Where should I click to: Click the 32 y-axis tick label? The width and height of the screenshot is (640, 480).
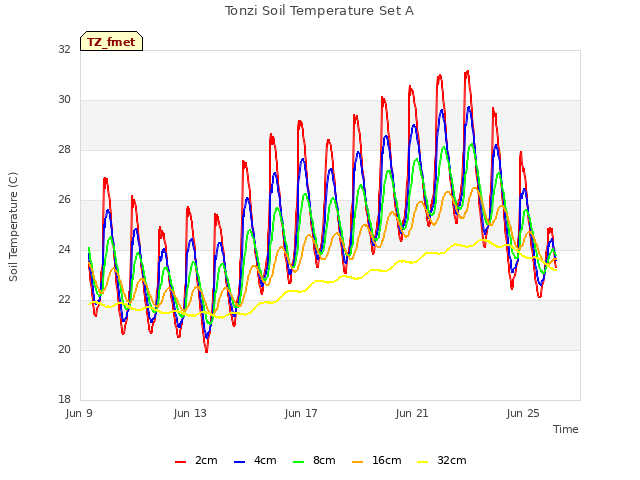tap(64, 49)
